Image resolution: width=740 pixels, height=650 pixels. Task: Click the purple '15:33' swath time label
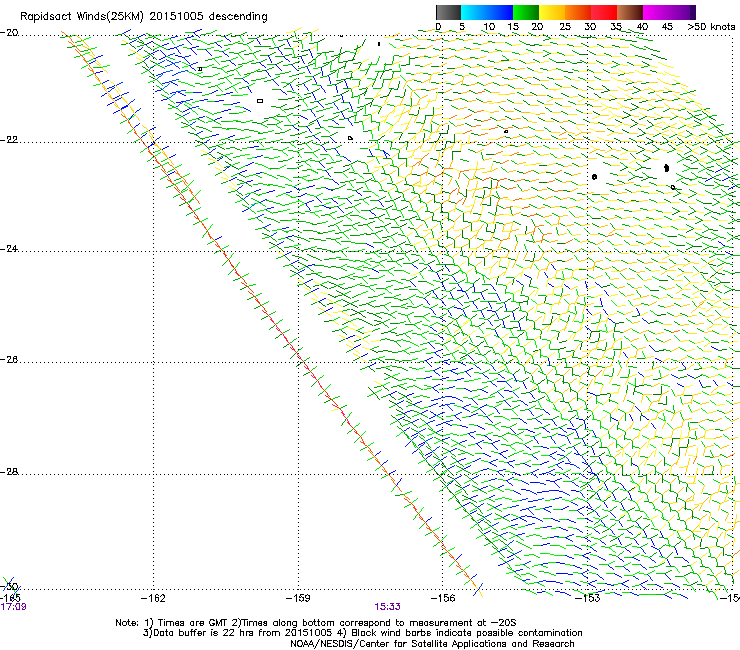coord(387,607)
